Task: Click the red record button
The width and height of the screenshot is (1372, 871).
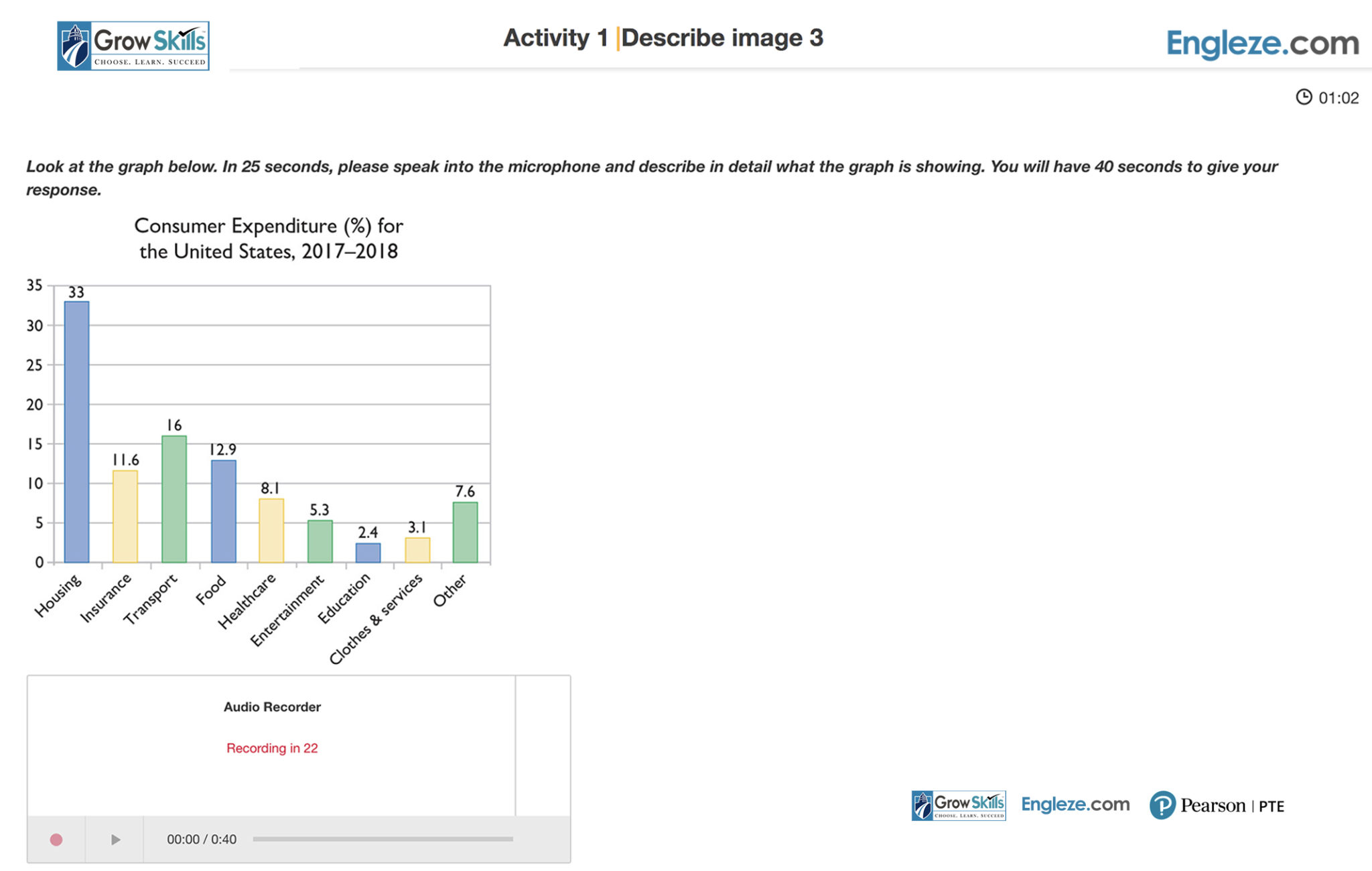Action: tap(56, 840)
